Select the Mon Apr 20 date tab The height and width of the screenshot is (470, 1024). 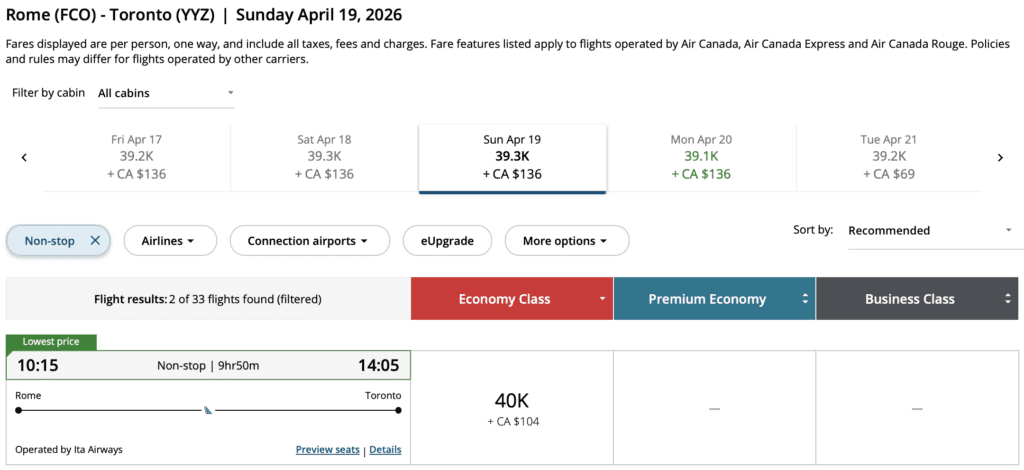pos(701,157)
